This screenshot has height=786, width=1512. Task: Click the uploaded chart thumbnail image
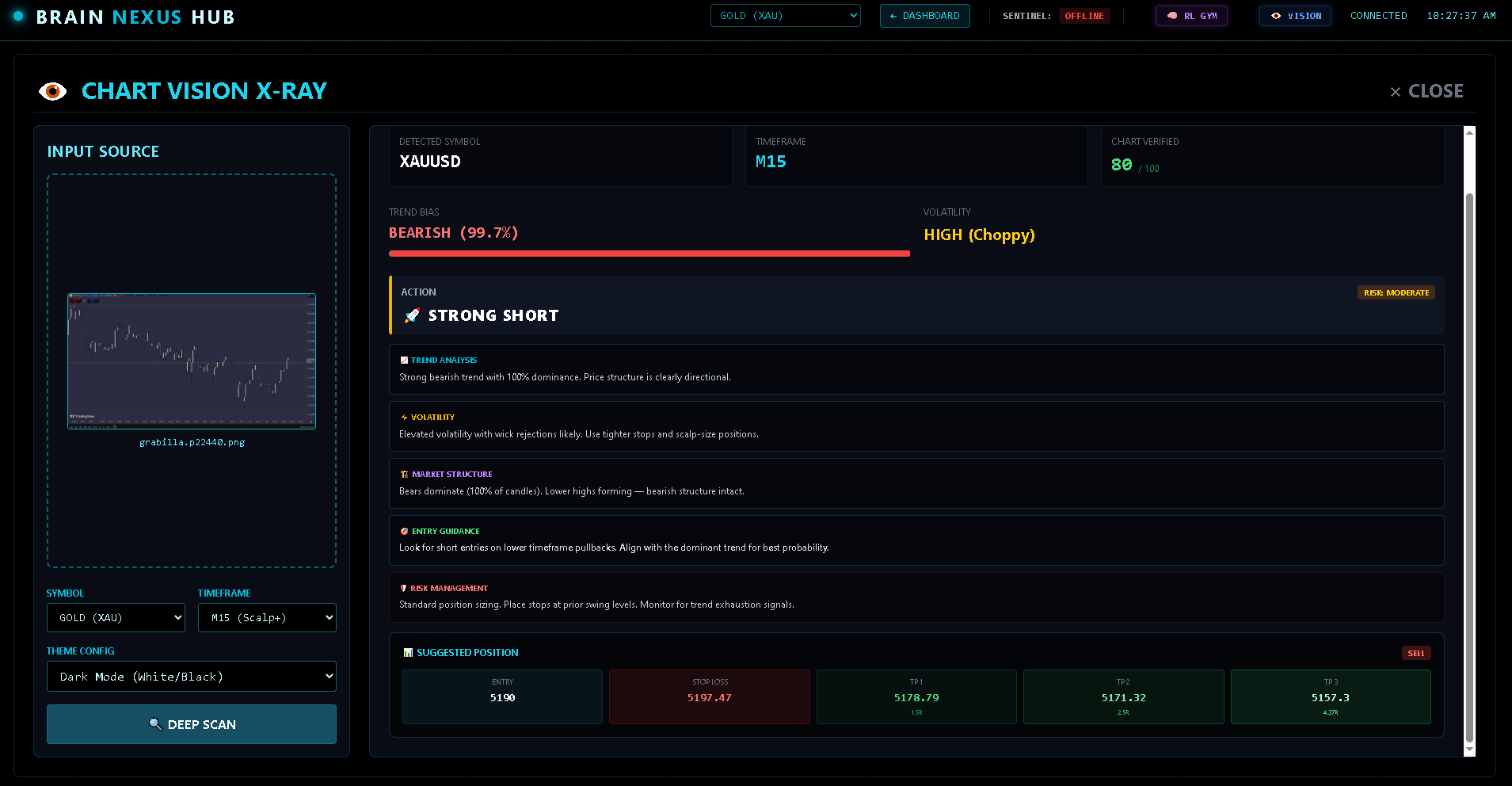tap(192, 361)
